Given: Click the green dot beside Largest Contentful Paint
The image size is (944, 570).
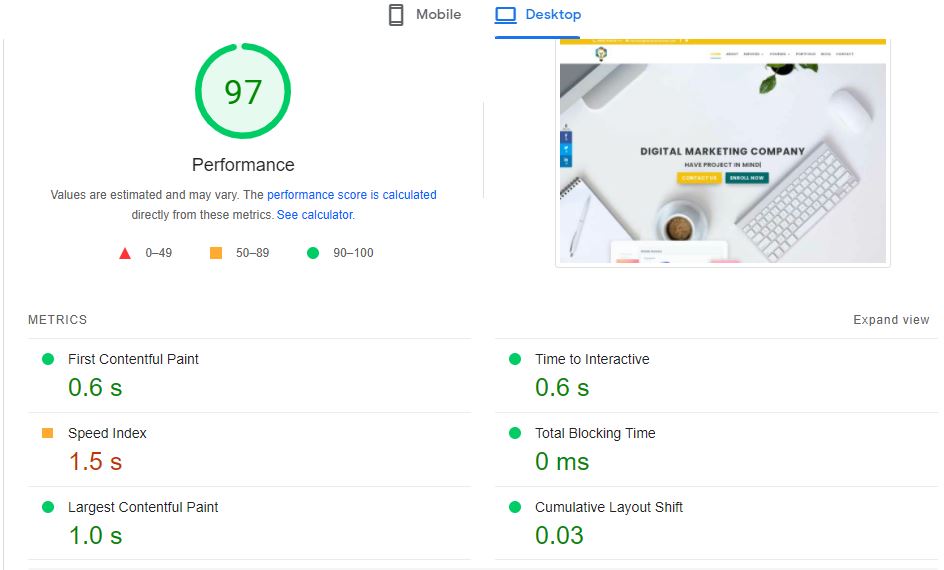Looking at the screenshot, I should (48, 507).
